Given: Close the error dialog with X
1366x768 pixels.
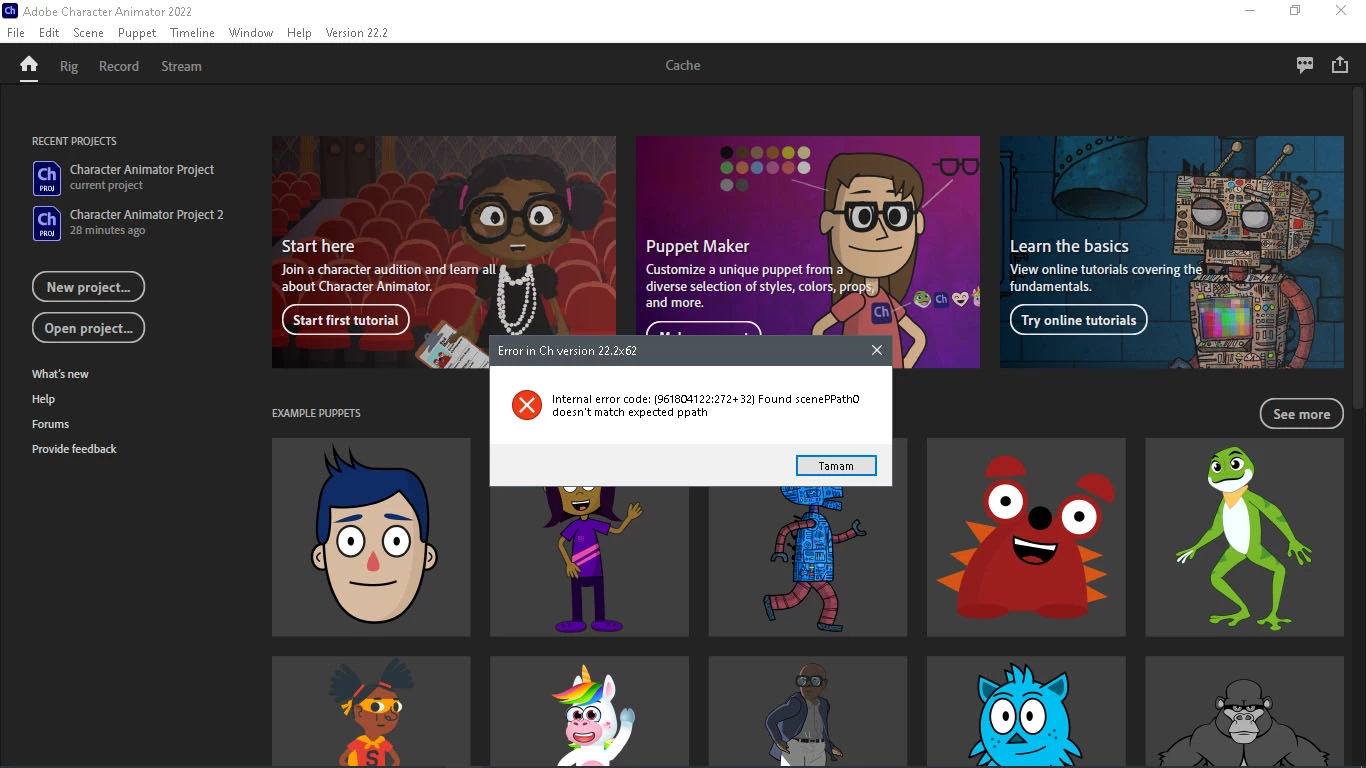Looking at the screenshot, I should (x=876, y=350).
